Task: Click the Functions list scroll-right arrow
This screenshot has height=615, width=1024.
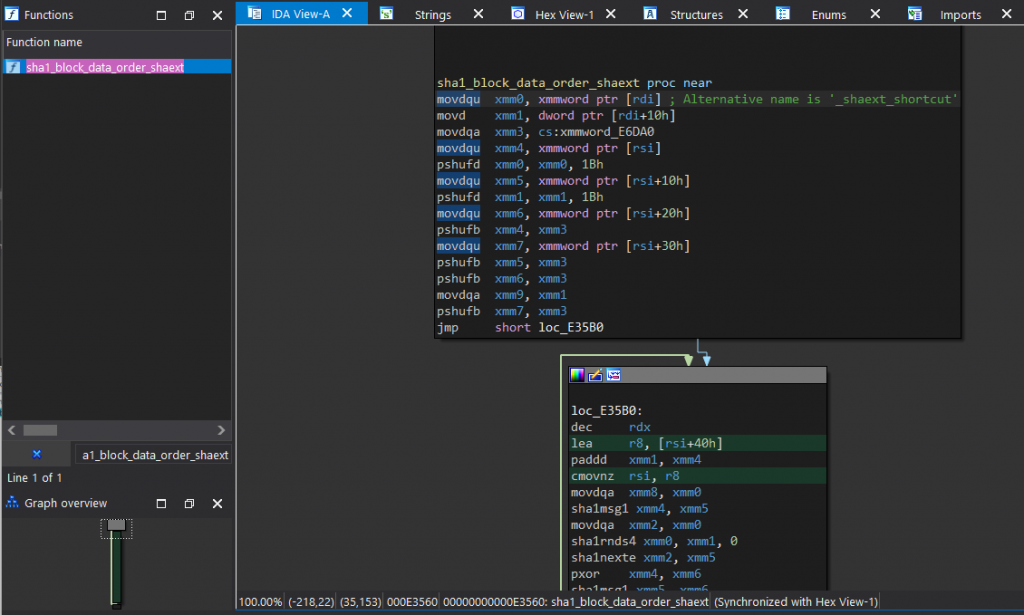Action: tap(221, 430)
